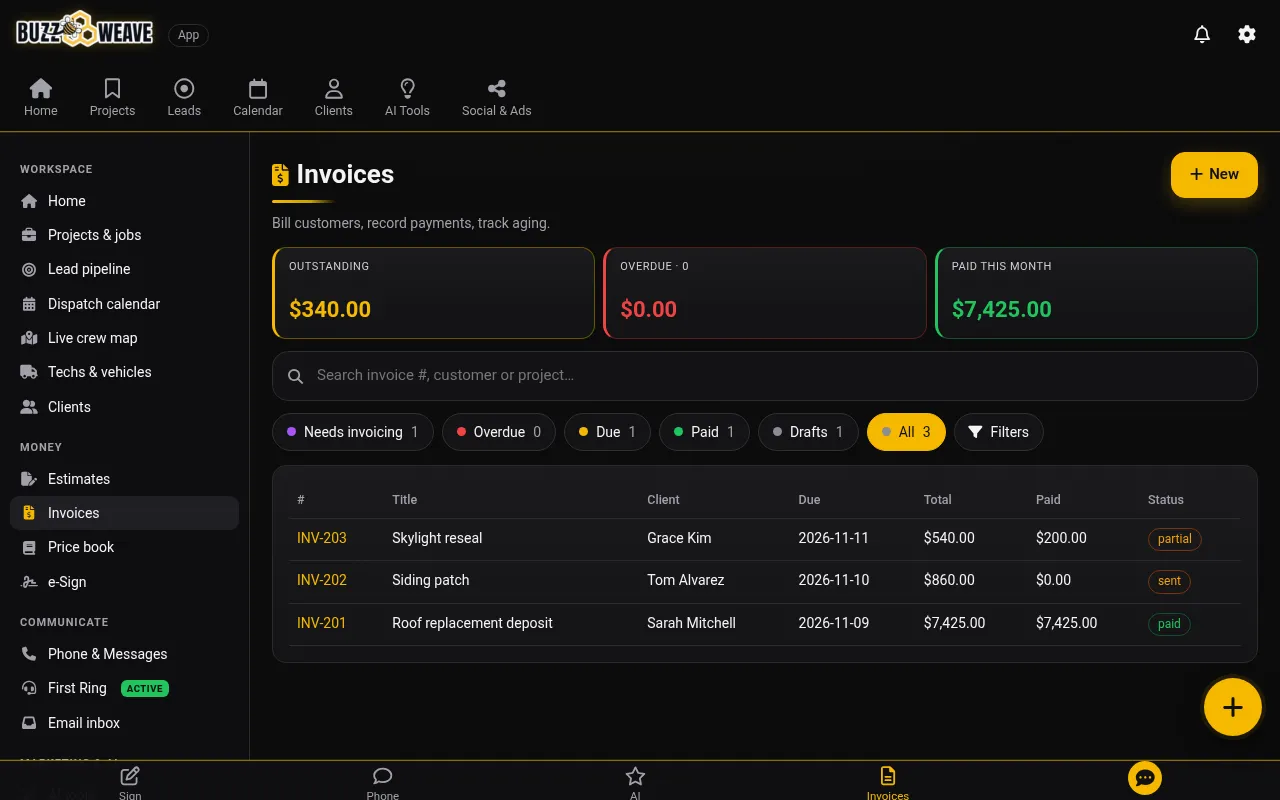Go to Home in top navigation
Image resolution: width=1280 pixels, height=800 pixels.
pyautogui.click(x=41, y=98)
